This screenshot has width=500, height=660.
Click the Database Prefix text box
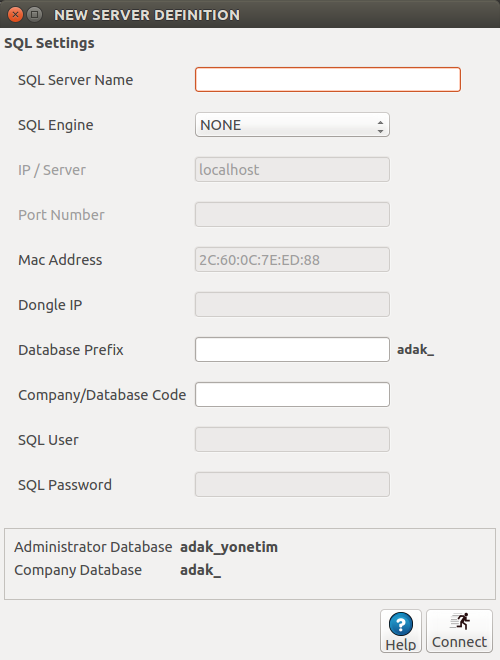[292, 349]
